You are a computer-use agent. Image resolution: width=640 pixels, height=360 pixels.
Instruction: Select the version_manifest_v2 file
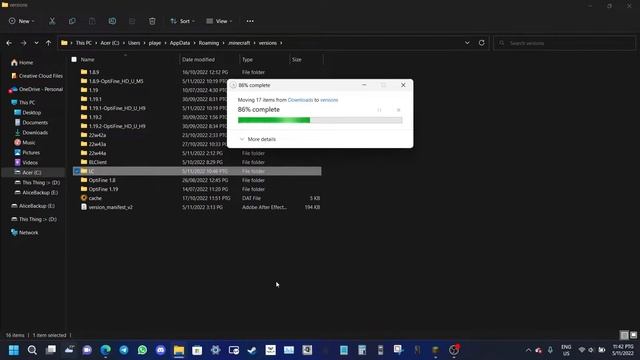pos(107,207)
